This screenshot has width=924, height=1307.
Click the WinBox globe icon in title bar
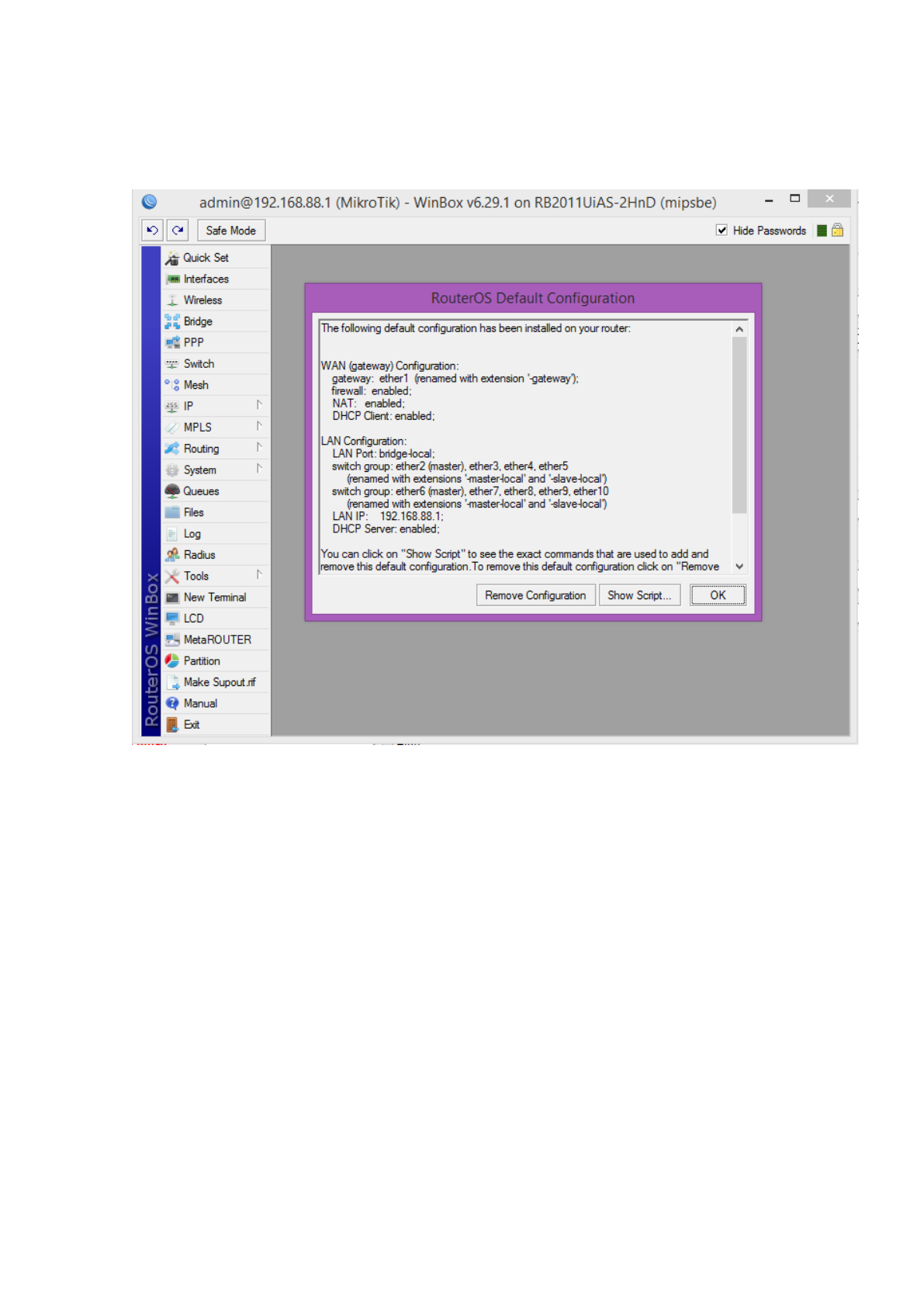(x=150, y=203)
